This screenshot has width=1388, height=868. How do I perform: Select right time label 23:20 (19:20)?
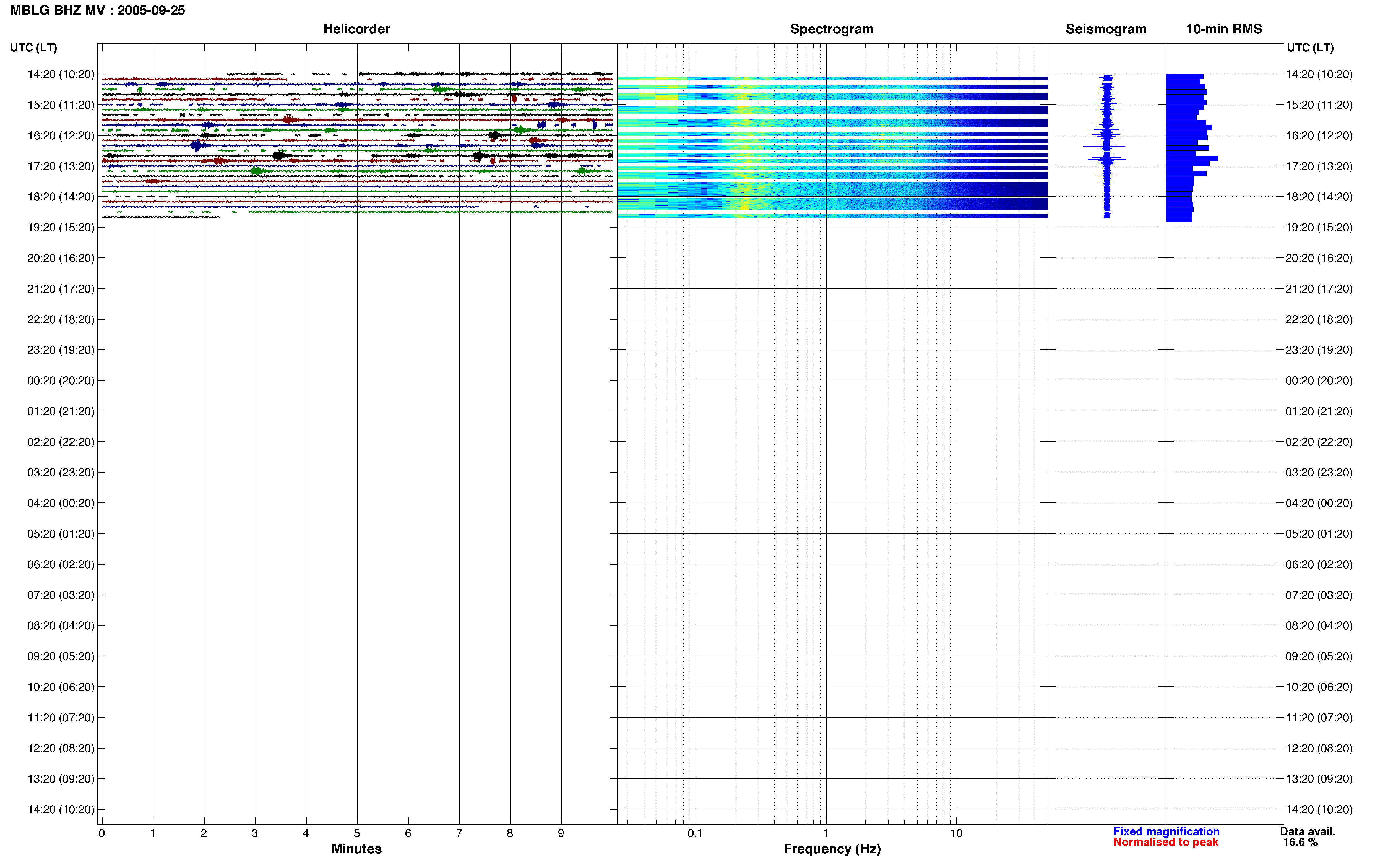1319,350
